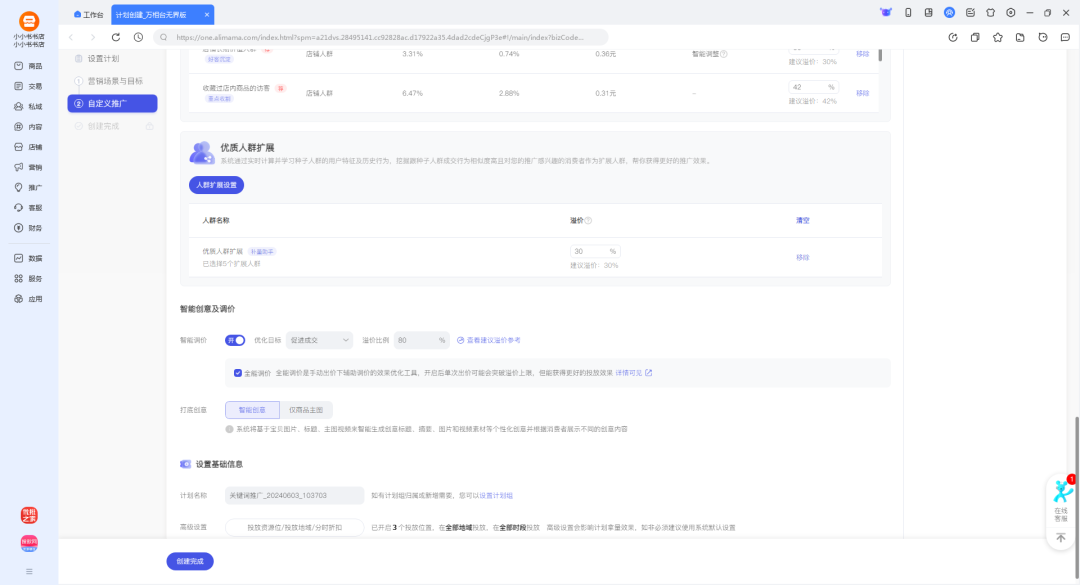Click the 人群扩展设置 button

(x=216, y=185)
